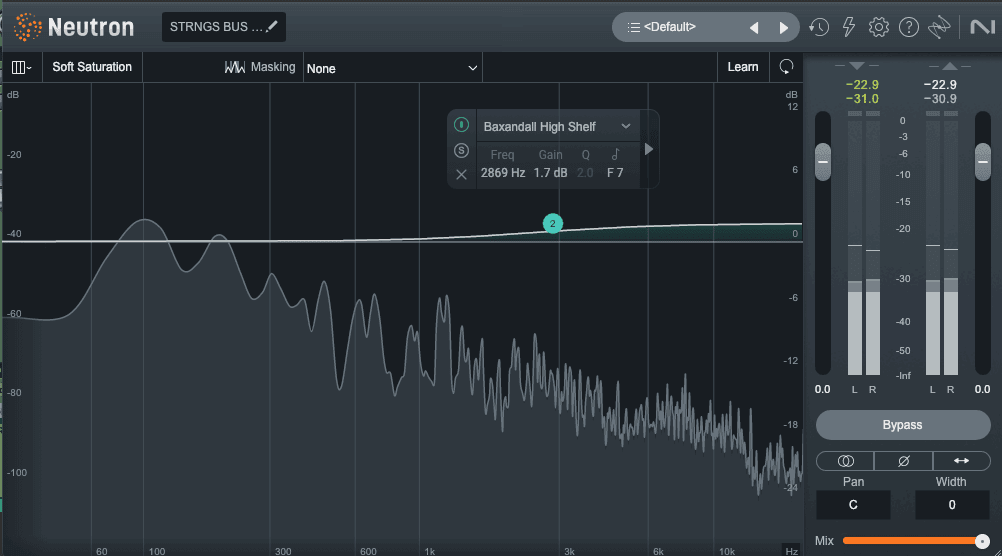Go to the previous preset arrow
The width and height of the screenshot is (1002, 556).
(754, 27)
